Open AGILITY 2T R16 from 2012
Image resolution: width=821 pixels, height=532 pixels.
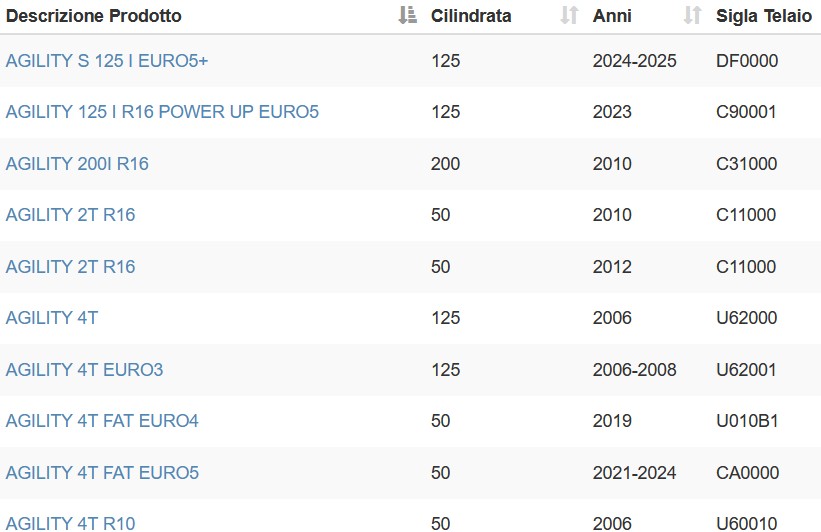tap(70, 267)
